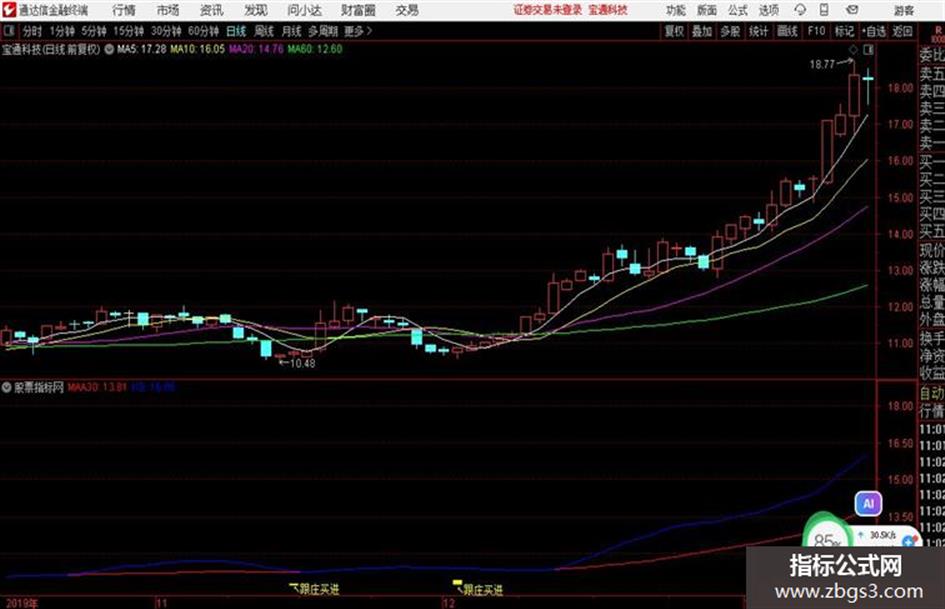The height and width of the screenshot is (609, 945).
Task: Select the 多周期 multi-period tab
Action: click(323, 31)
